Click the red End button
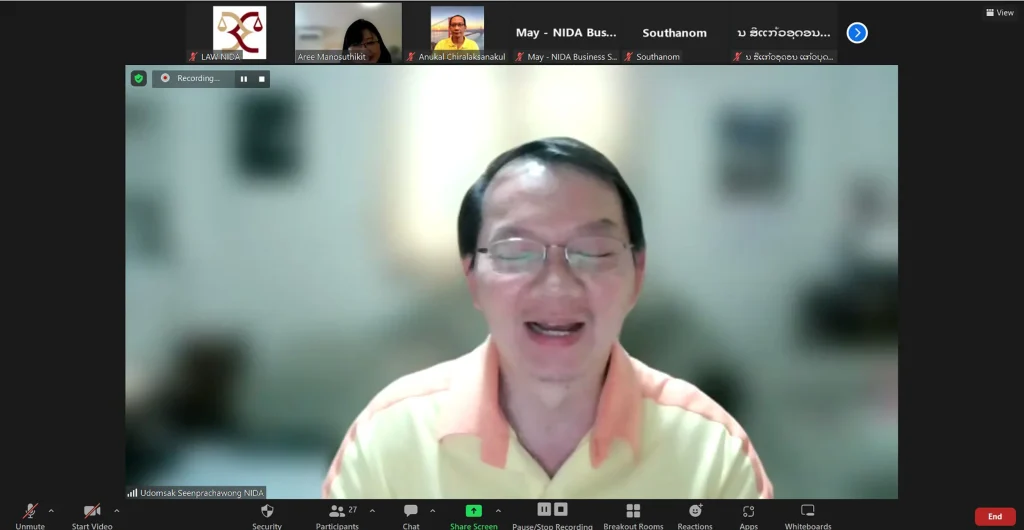The image size is (1024, 530). tap(995, 516)
